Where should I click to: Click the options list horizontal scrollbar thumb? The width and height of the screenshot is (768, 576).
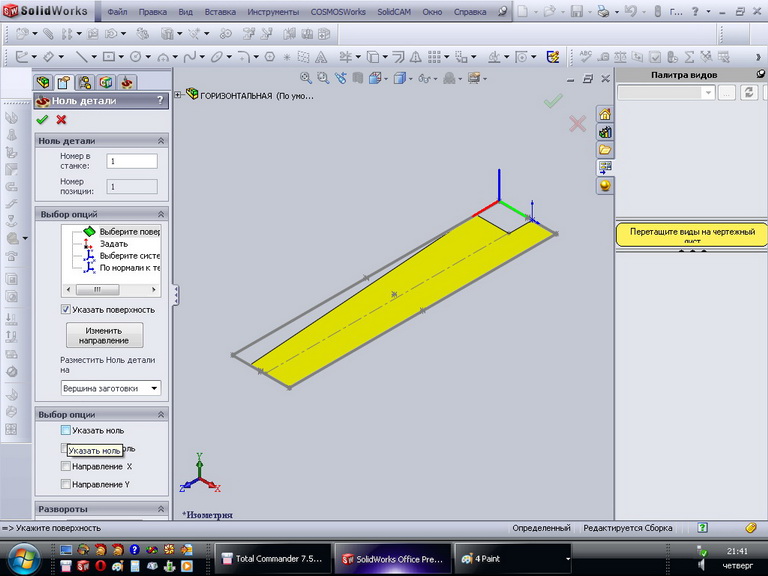97,289
